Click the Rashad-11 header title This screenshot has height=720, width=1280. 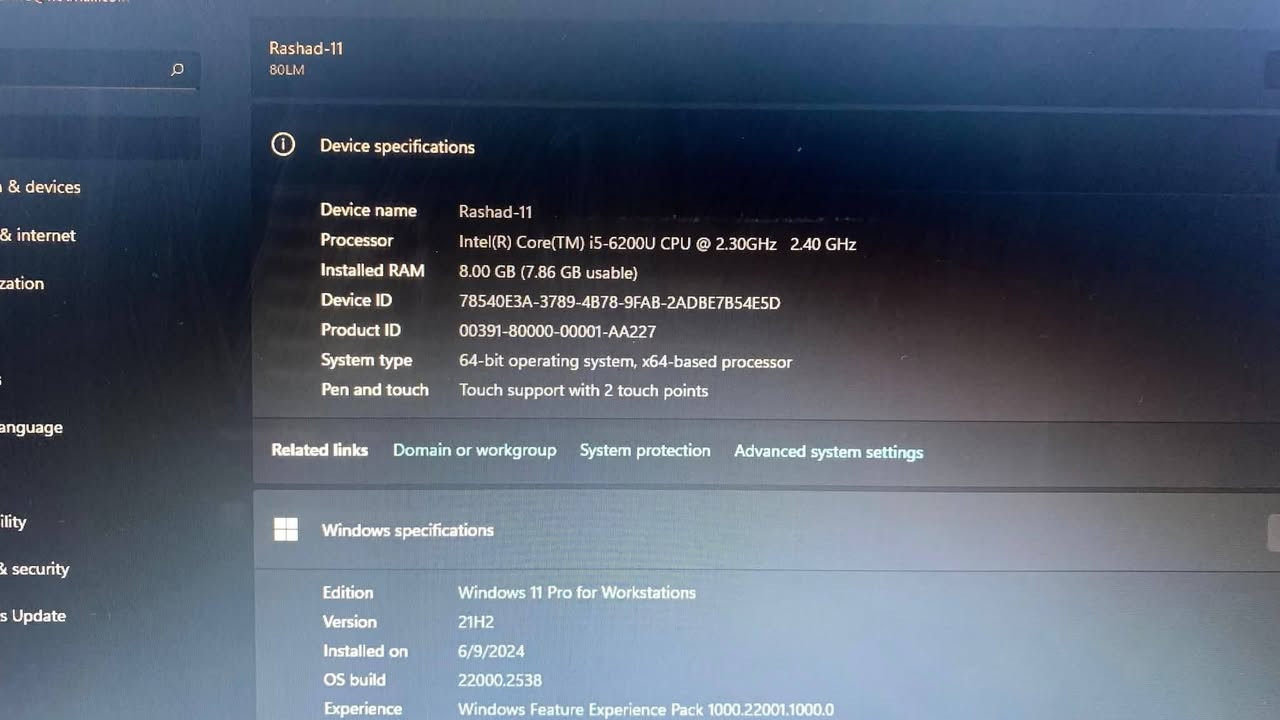tap(306, 48)
